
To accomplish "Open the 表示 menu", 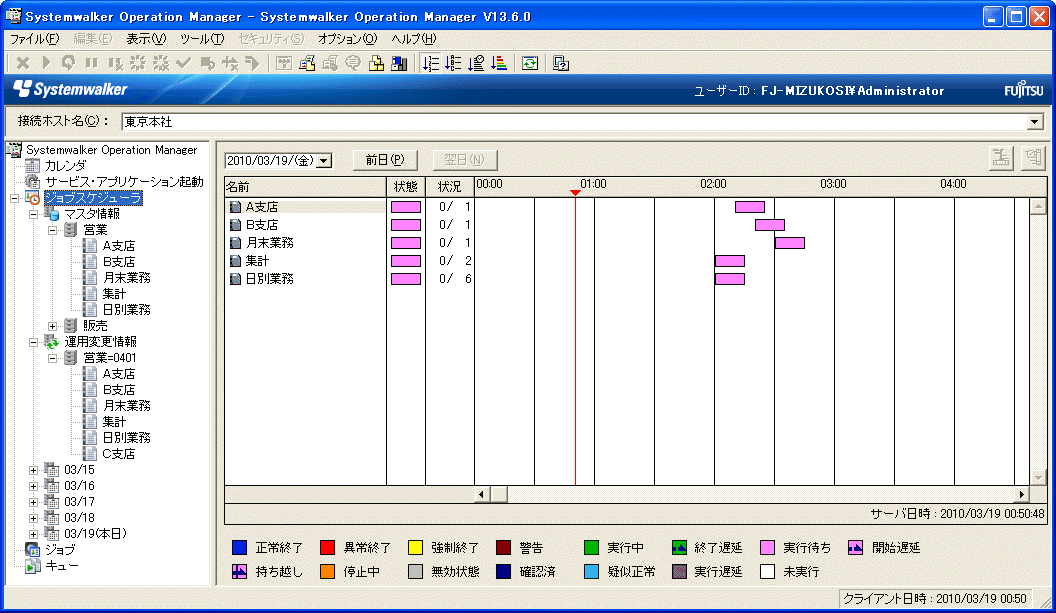I will point(146,39).
